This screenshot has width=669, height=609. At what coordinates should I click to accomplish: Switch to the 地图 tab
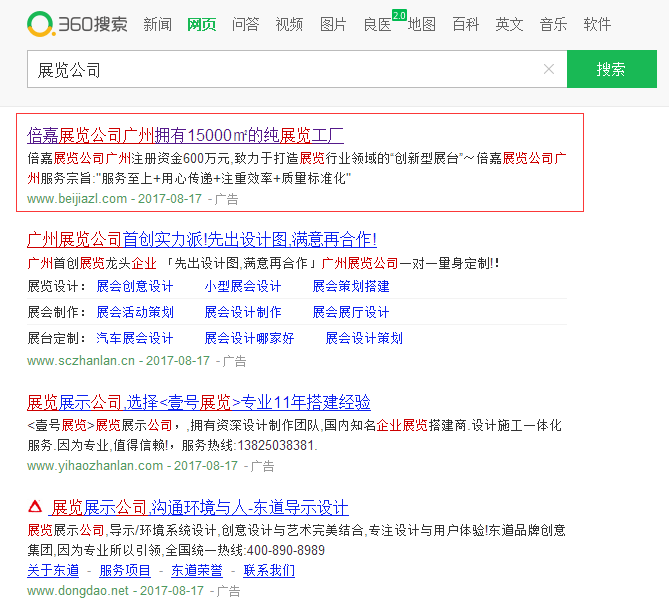(421, 24)
